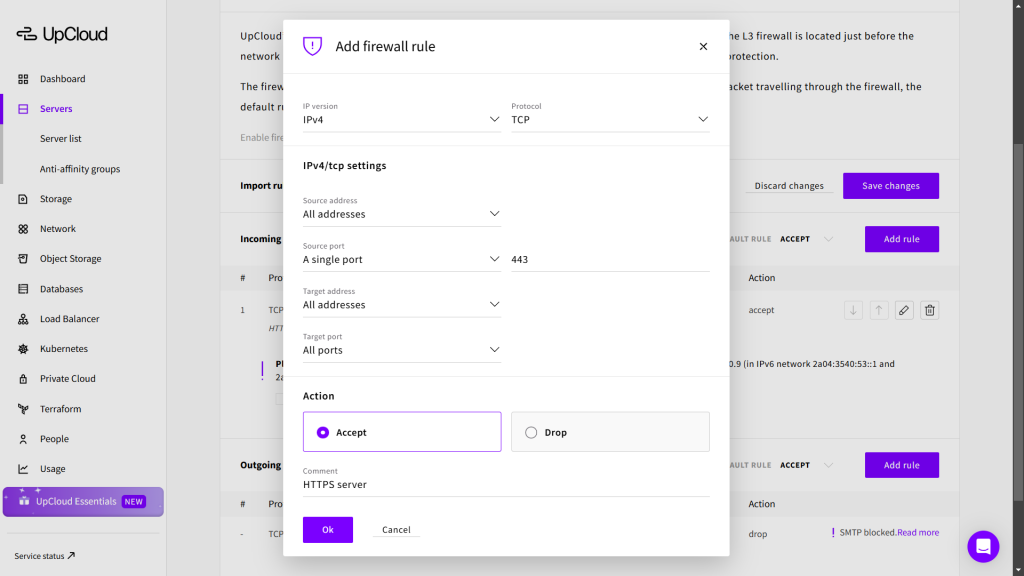Open the Dashboard icon in sidebar
The image size is (1024, 576).
[x=23, y=79]
